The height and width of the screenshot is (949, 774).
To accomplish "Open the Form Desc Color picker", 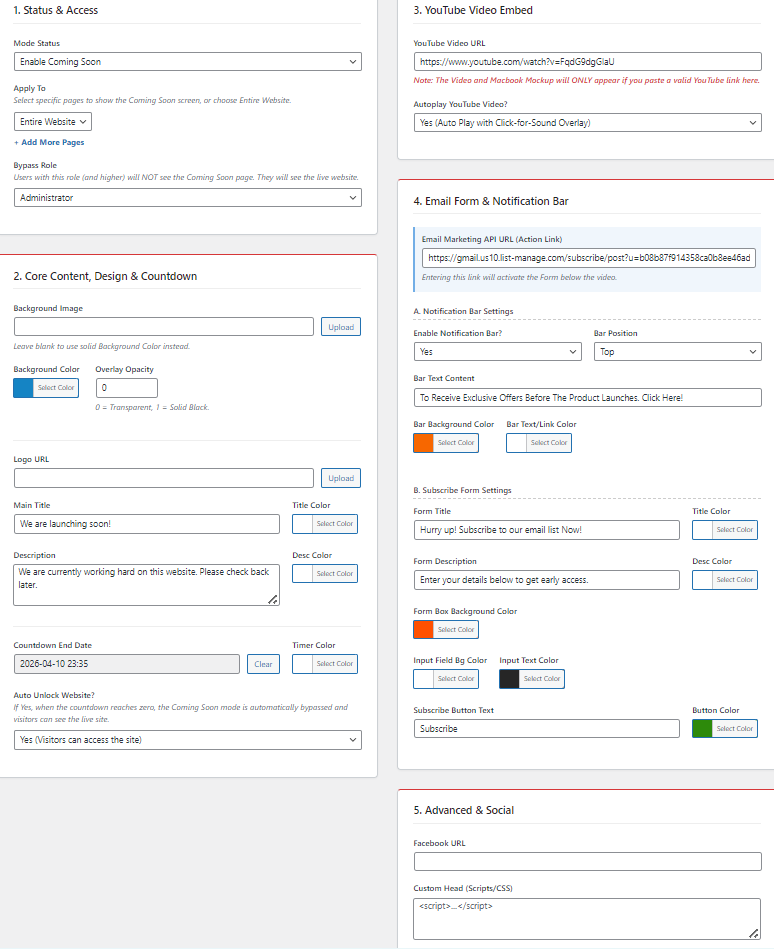I will point(725,580).
